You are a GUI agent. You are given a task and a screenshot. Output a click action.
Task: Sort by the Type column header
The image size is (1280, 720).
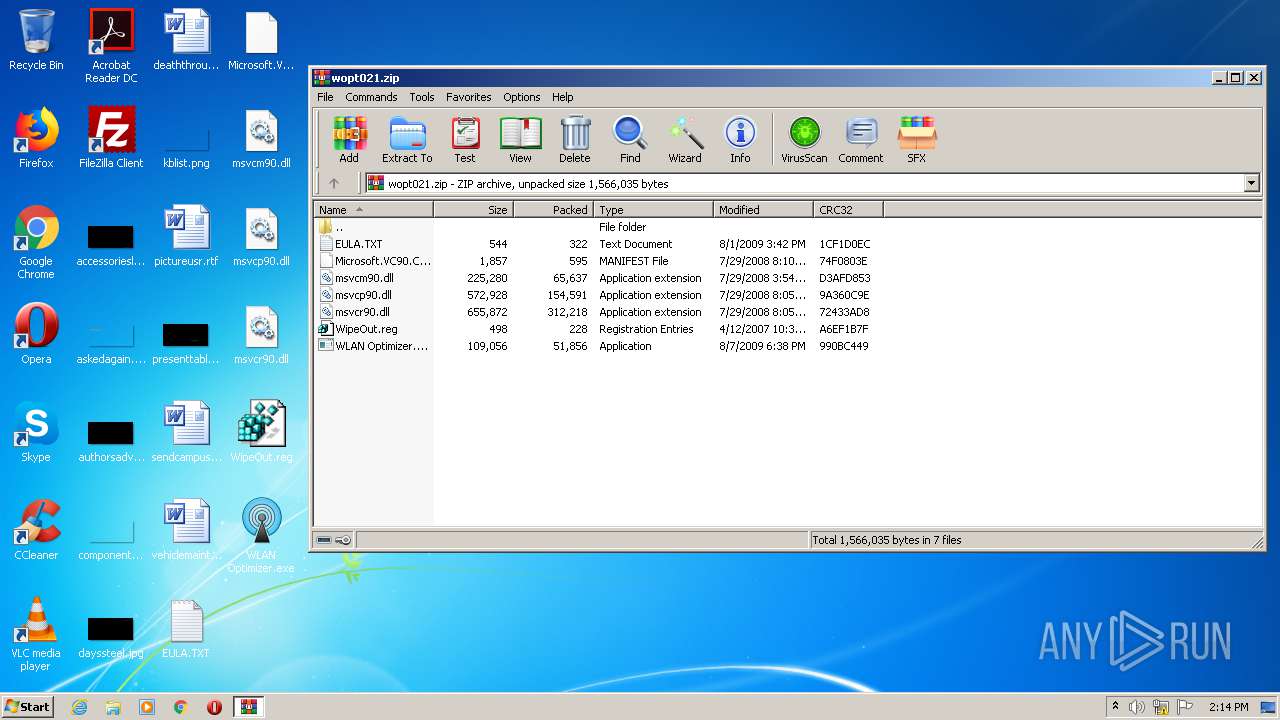[x=653, y=210]
